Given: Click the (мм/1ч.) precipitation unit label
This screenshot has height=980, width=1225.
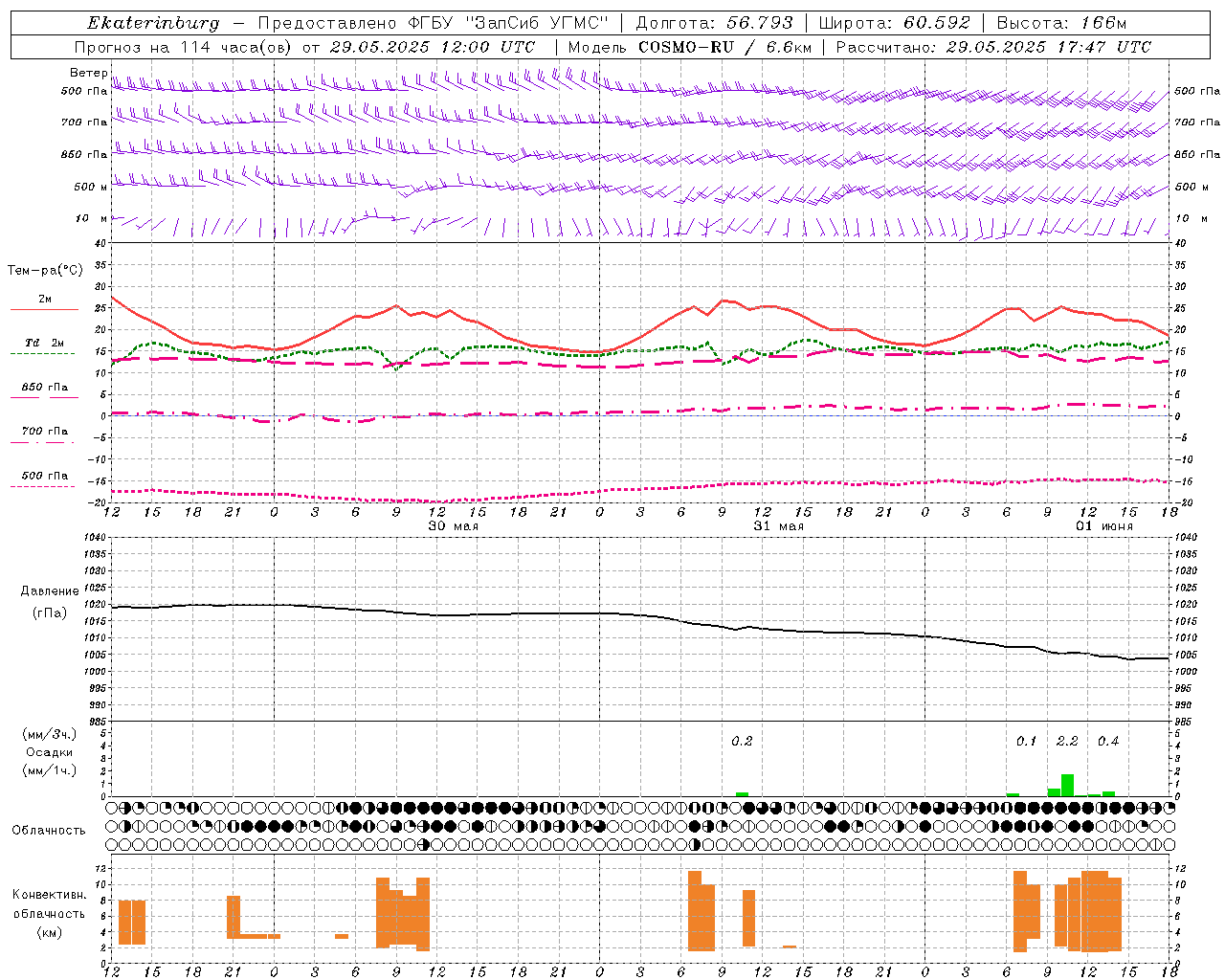Looking at the screenshot, I should tap(50, 770).
